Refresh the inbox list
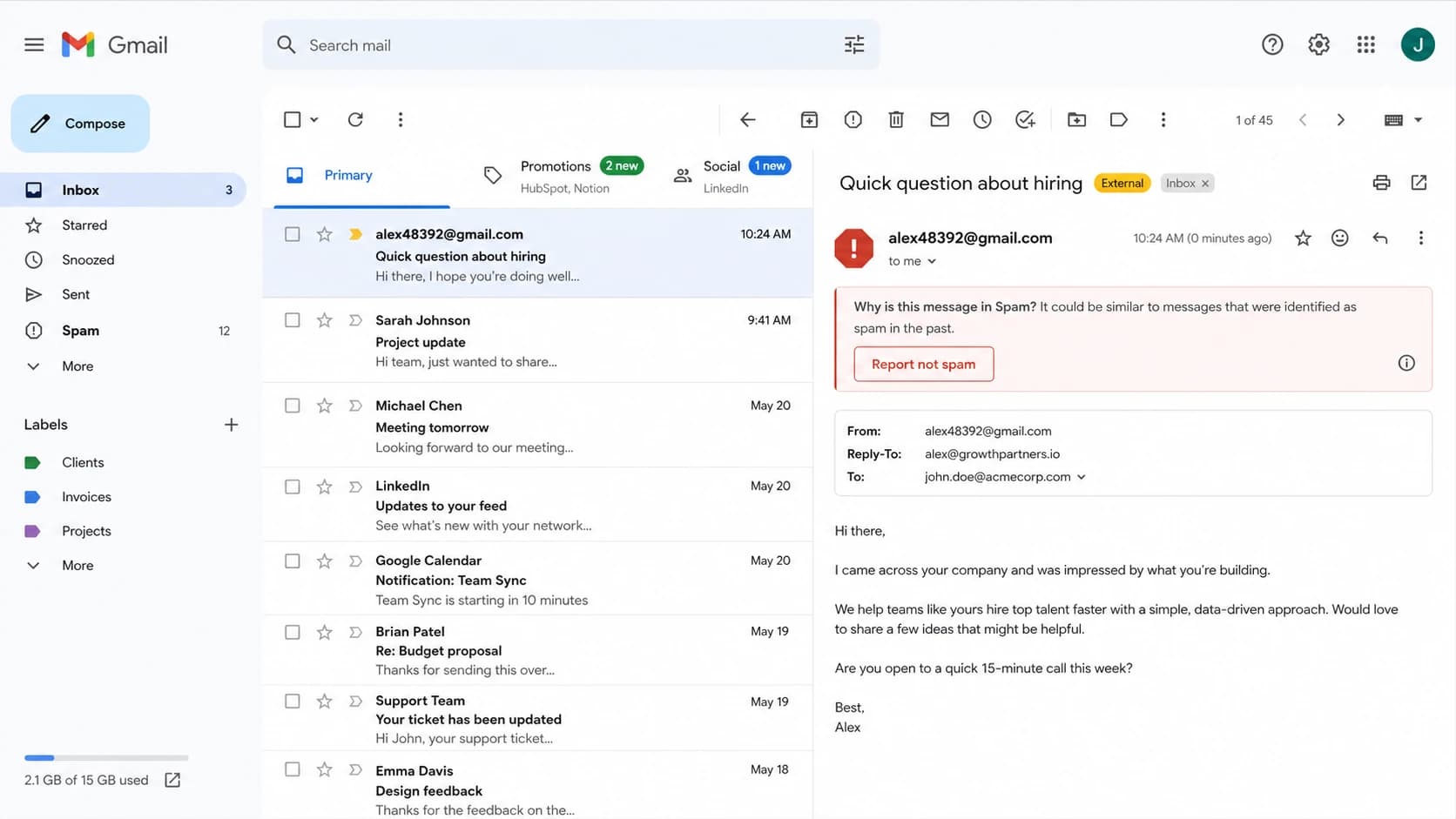 (x=355, y=119)
